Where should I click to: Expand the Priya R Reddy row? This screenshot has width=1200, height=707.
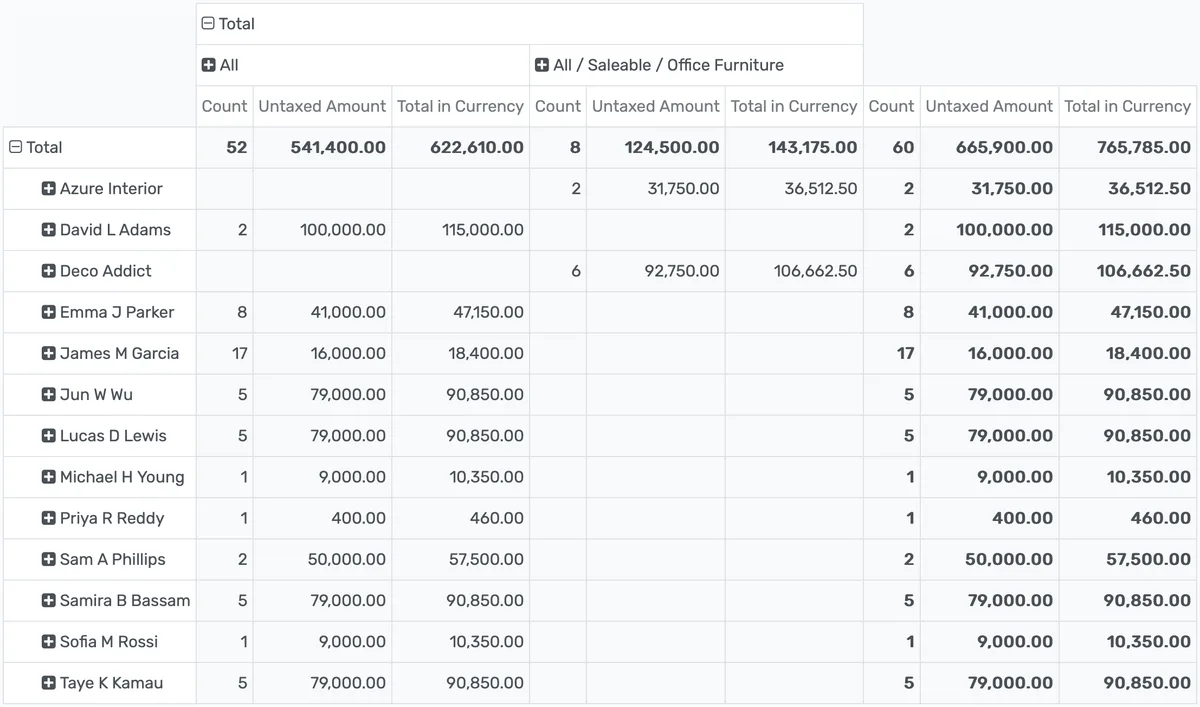(47, 517)
